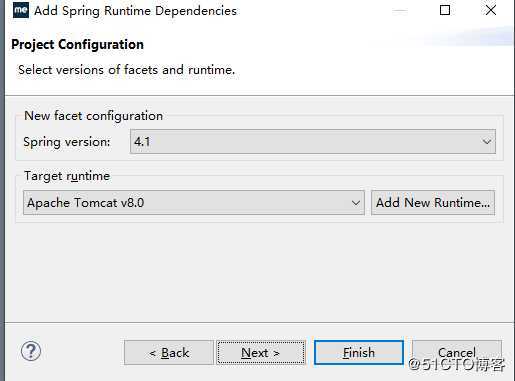Click the 'Target runtime' group label

tap(67, 176)
